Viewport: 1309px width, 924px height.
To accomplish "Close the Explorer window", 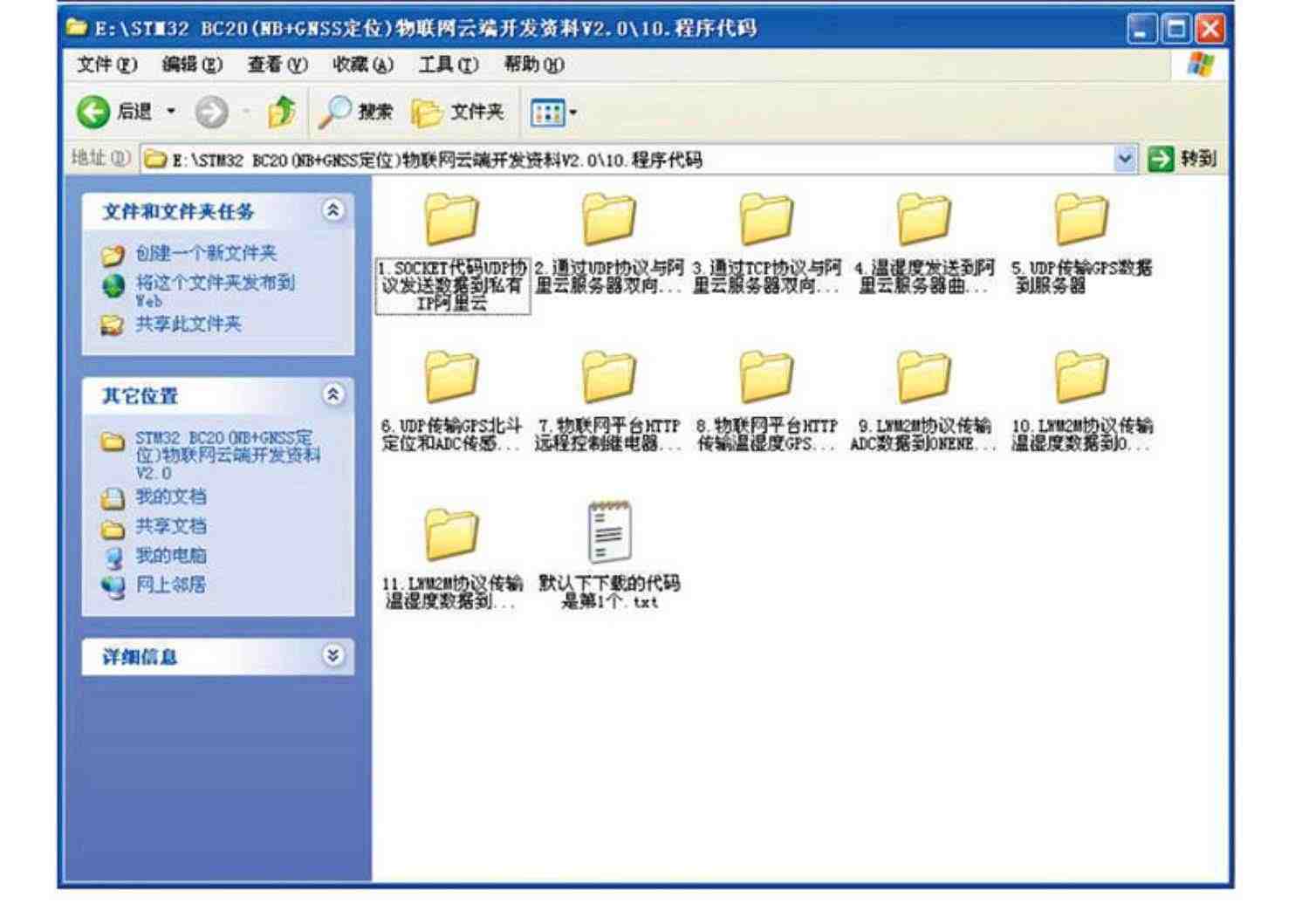I will 1210,29.
